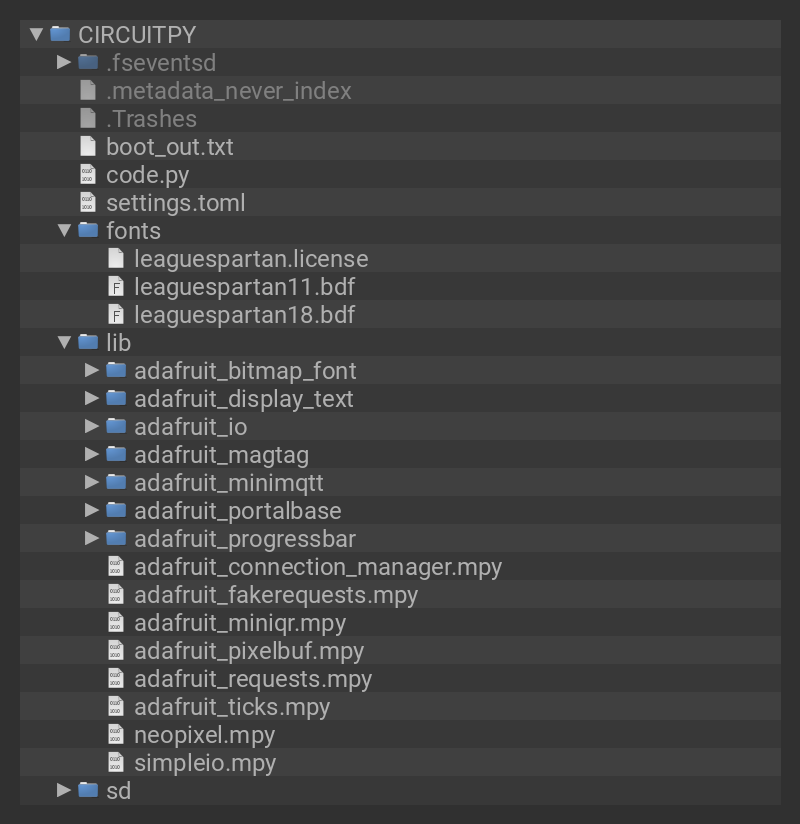Click the boot_out.txt file icon
The width and height of the screenshot is (800, 824).
click(88, 146)
